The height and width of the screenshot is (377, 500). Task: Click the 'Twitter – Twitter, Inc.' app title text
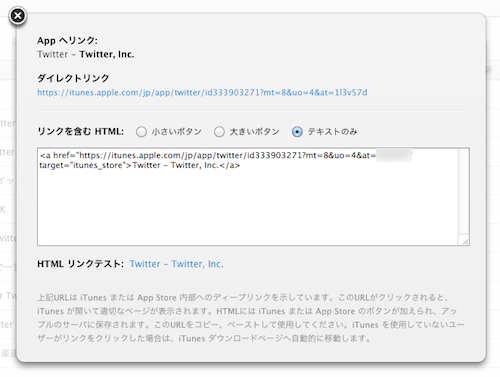86,54
